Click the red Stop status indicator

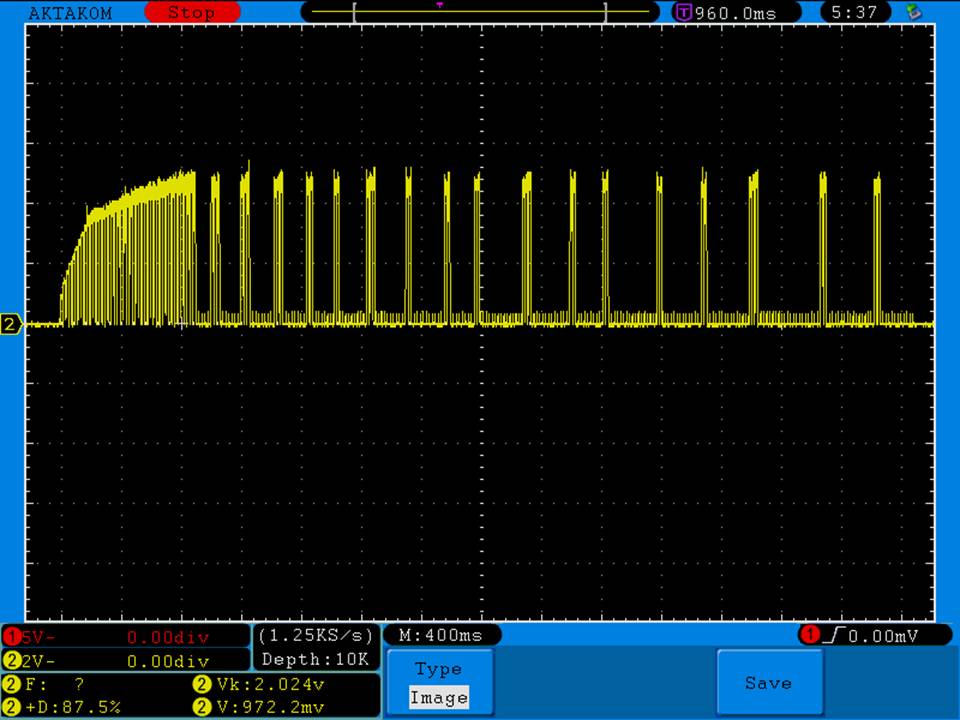tap(192, 13)
